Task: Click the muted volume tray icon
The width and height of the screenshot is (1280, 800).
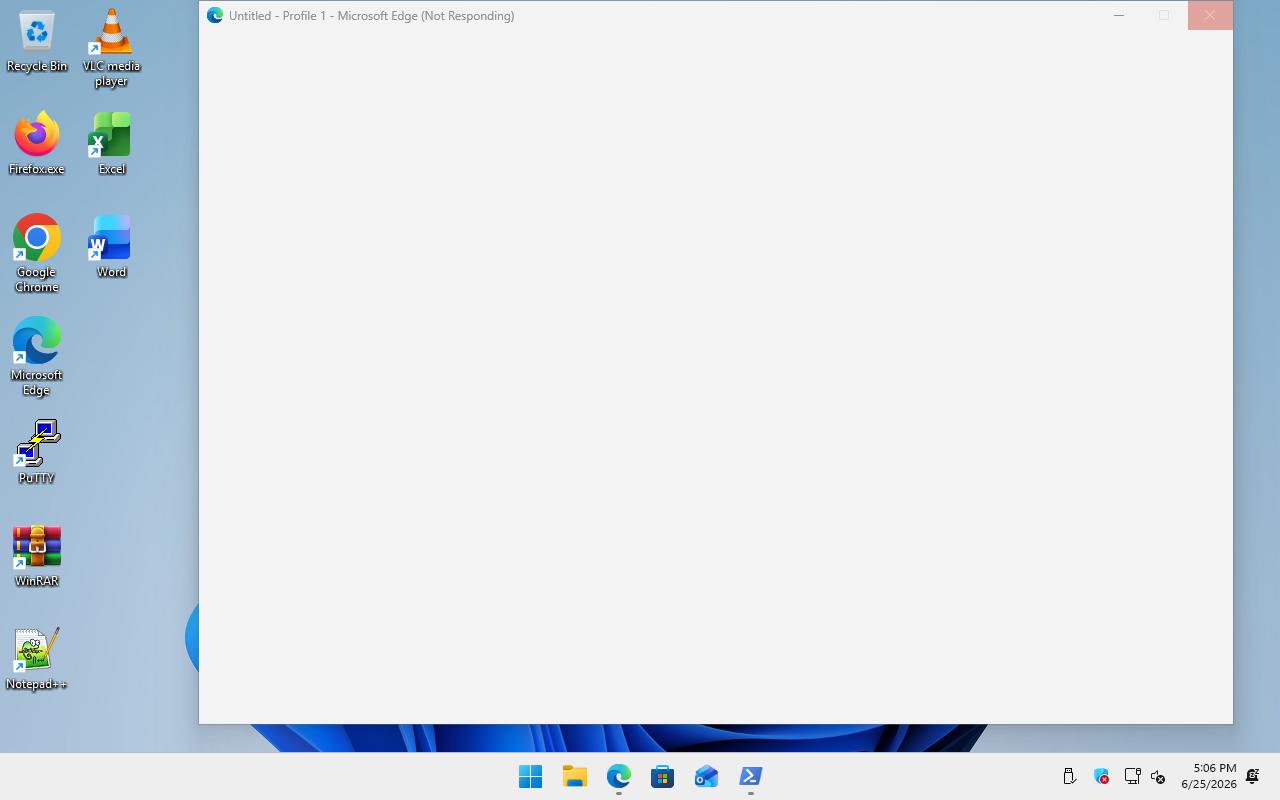Action: tap(1158, 776)
